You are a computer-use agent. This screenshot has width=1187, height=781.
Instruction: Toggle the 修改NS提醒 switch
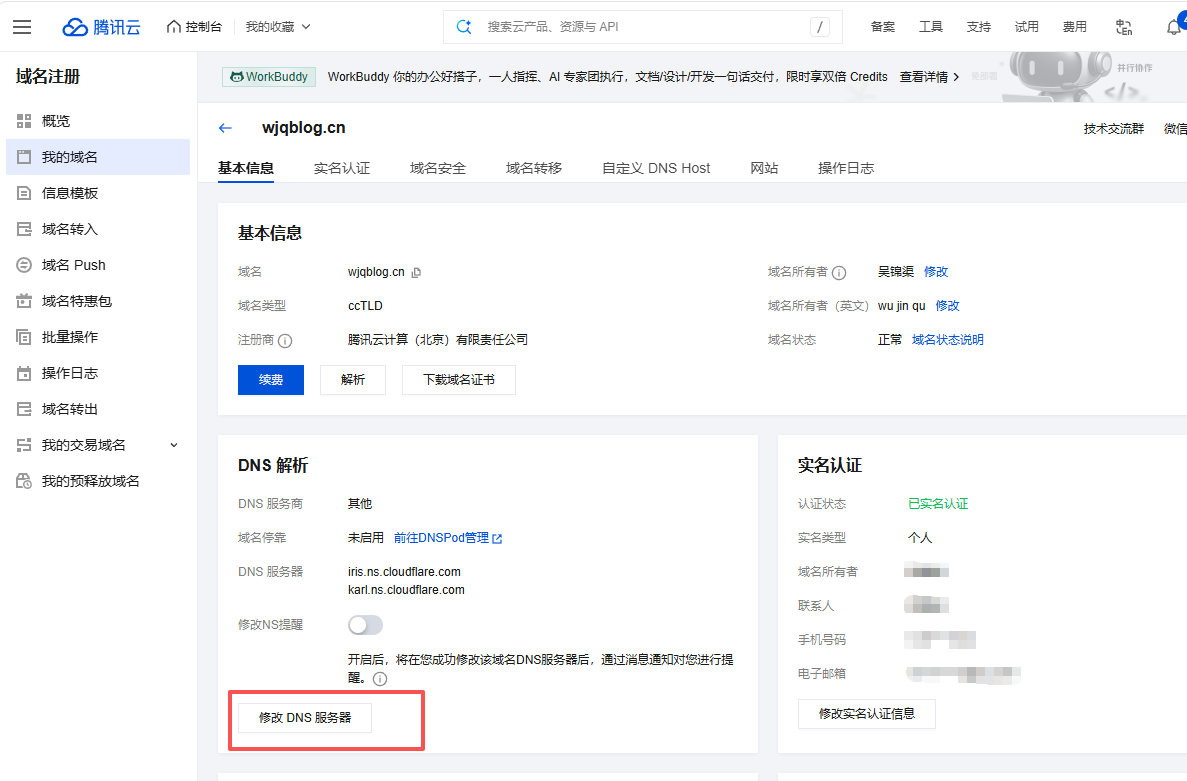point(366,625)
